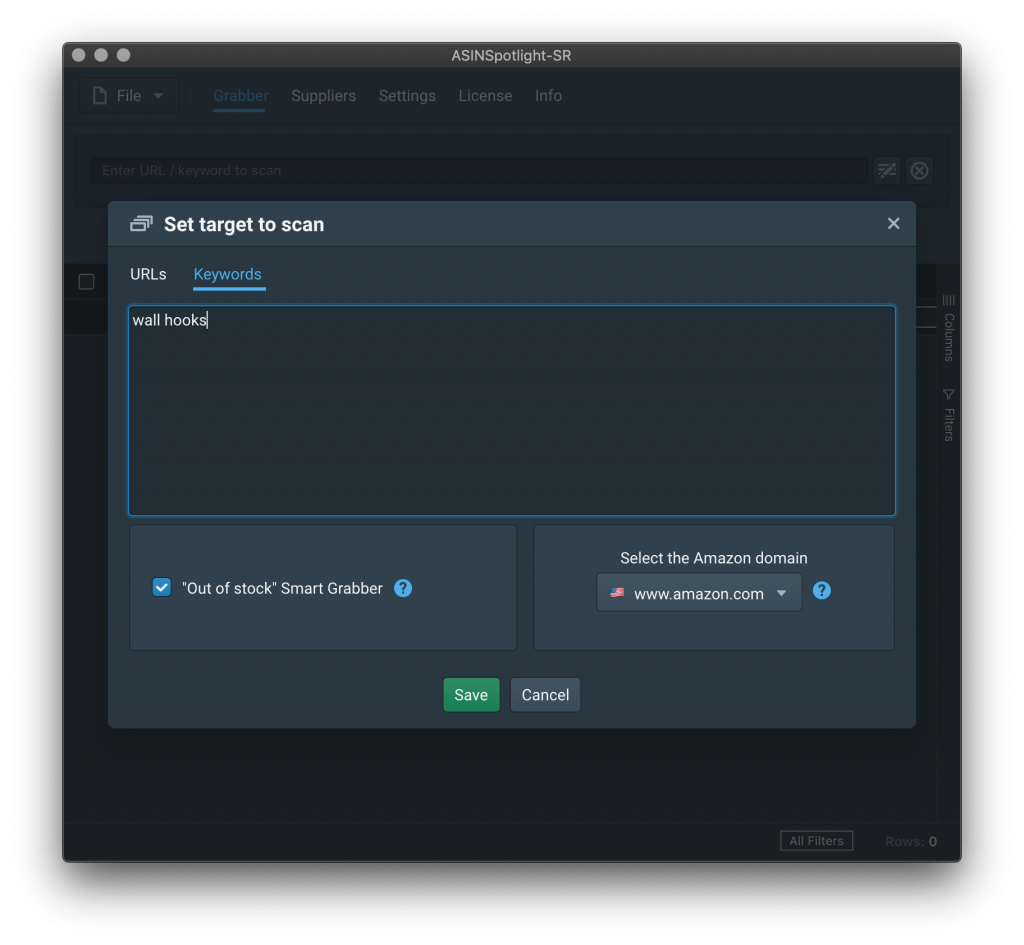
Task: Open the File dropdown menu
Action: [128, 96]
